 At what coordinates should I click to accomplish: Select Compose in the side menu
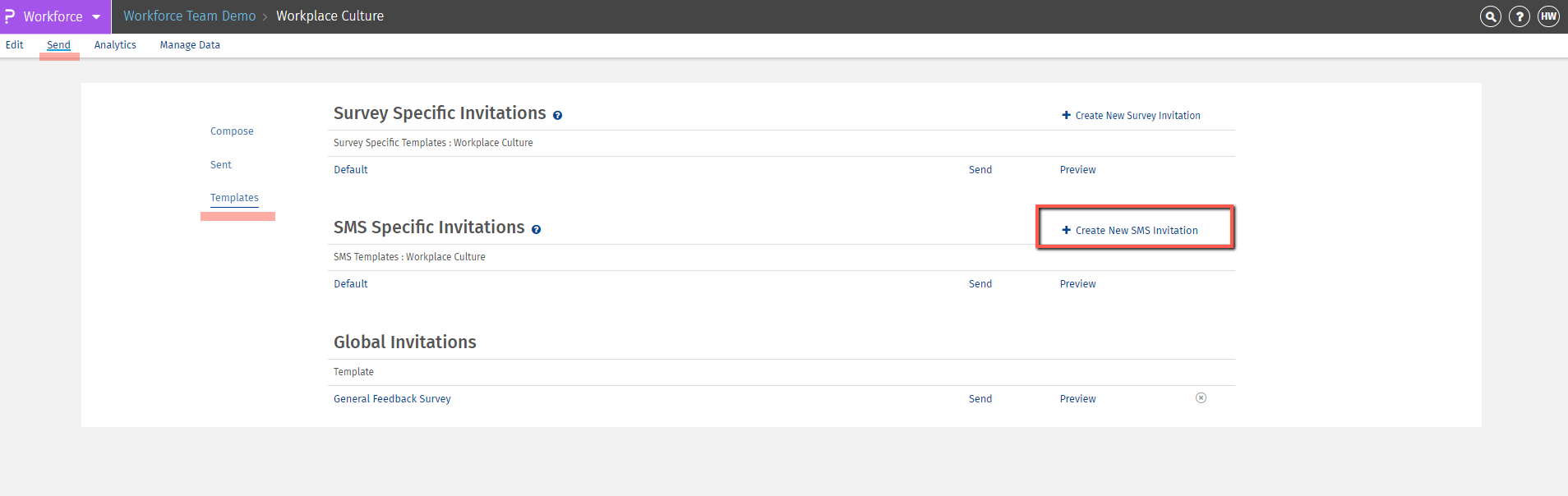[232, 131]
